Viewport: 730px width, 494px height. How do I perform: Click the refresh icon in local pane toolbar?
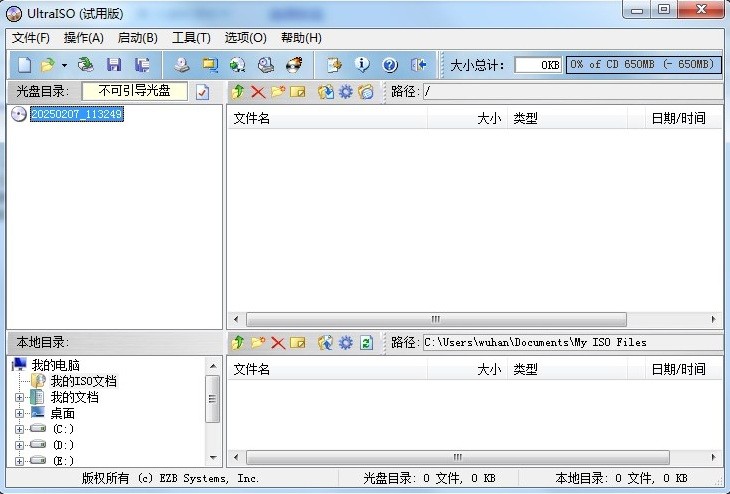[366, 343]
